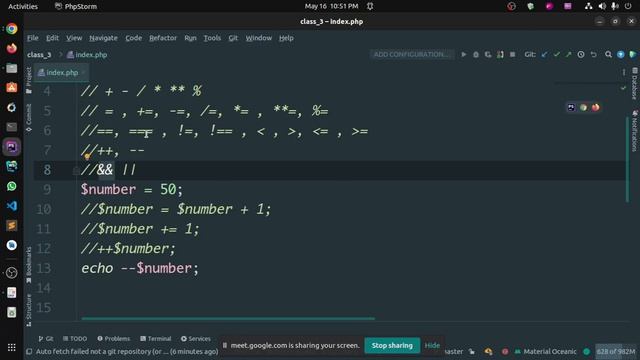Toggle read-only lock icon in status bar
The height and width of the screenshot is (360, 640).
(471, 351)
